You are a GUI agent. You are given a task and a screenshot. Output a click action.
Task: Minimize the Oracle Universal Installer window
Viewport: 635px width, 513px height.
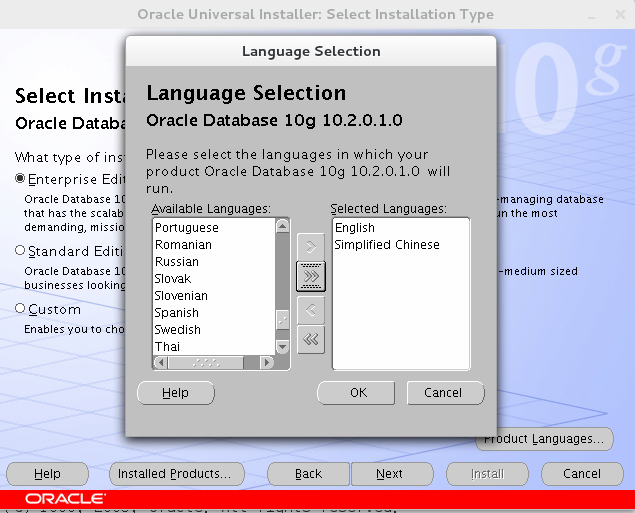592,16
